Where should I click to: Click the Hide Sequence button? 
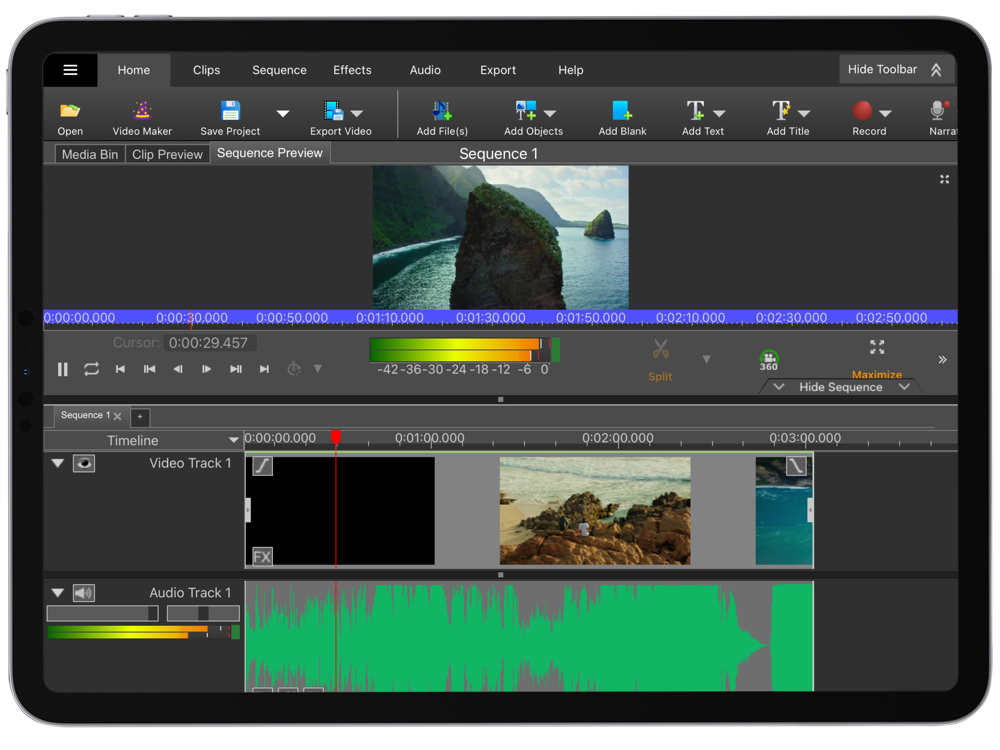click(x=840, y=387)
